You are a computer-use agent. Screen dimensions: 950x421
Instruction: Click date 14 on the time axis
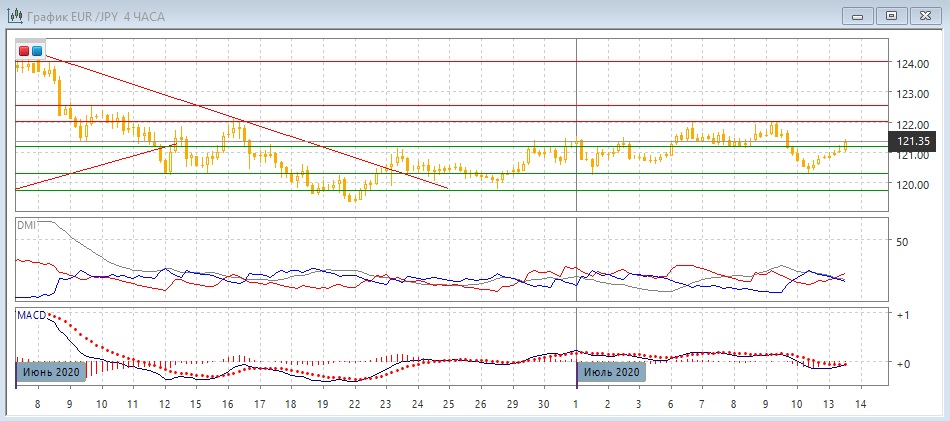(x=860, y=403)
